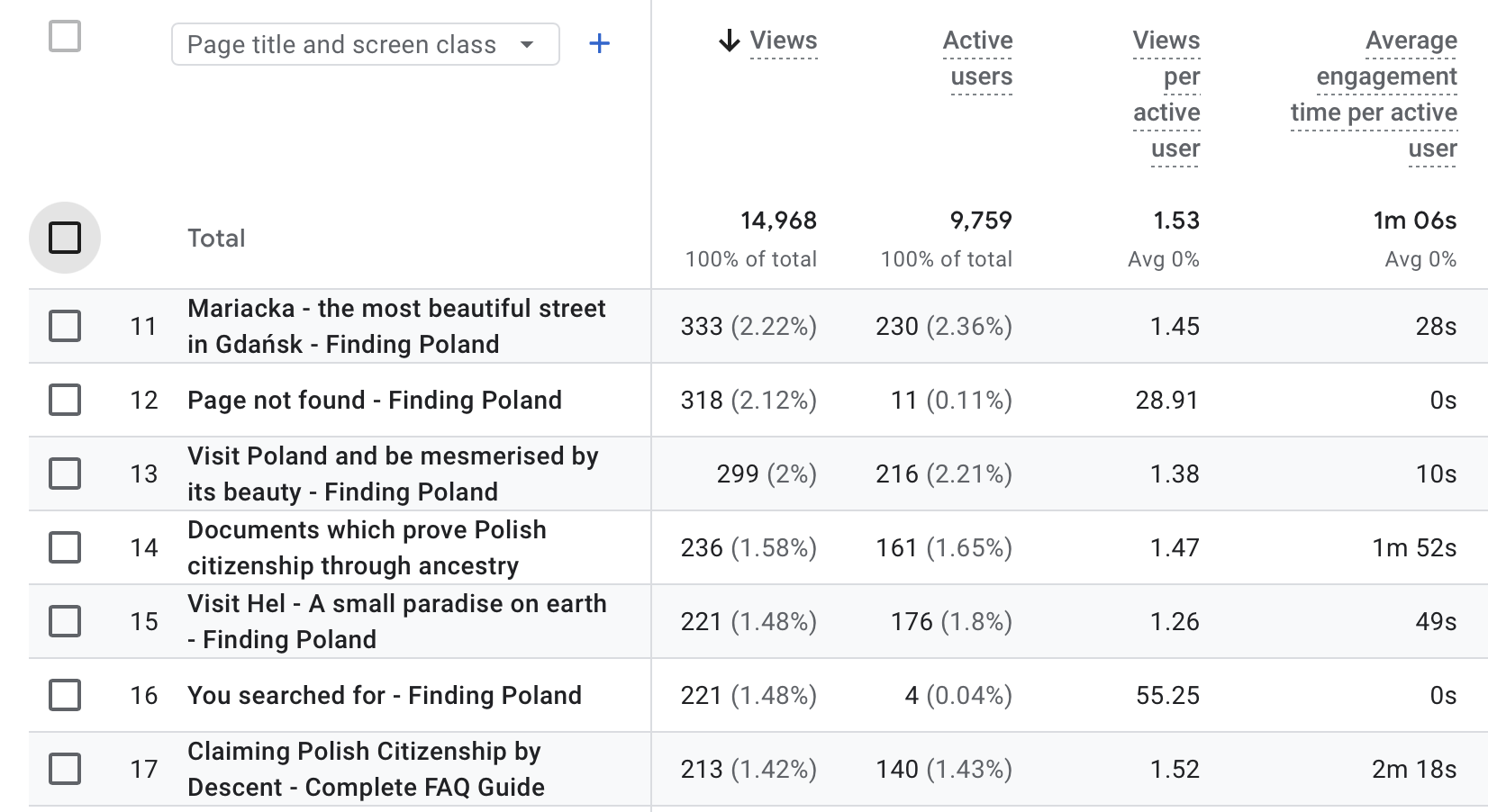Screen dimensions: 1488x812
Task: Select checkbox for row 13
Action: (65, 474)
